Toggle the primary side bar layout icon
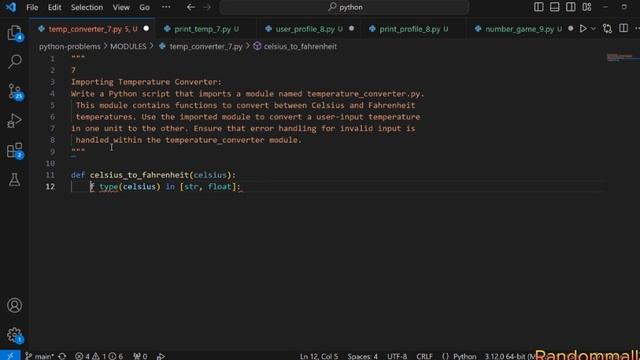This screenshot has width=640, height=360. pyautogui.click(x=539, y=7)
